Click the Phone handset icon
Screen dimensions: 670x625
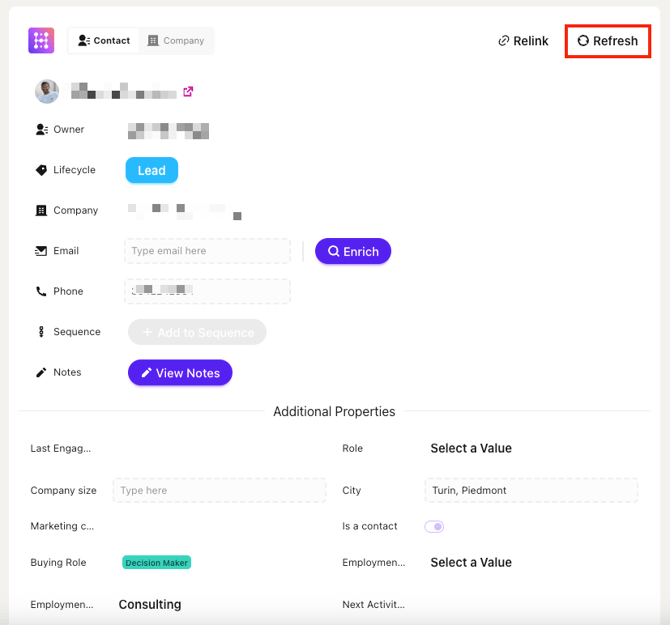[x=41, y=292]
